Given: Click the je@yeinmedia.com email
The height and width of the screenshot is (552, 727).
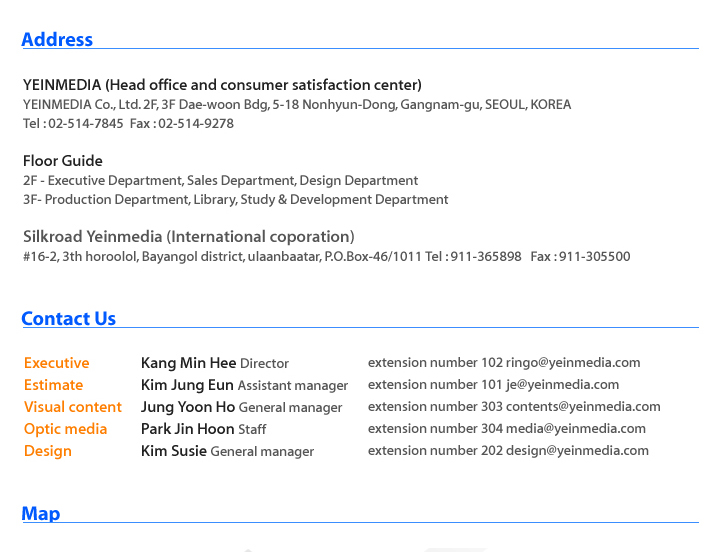Looking at the screenshot, I should pyautogui.click(x=562, y=385).
